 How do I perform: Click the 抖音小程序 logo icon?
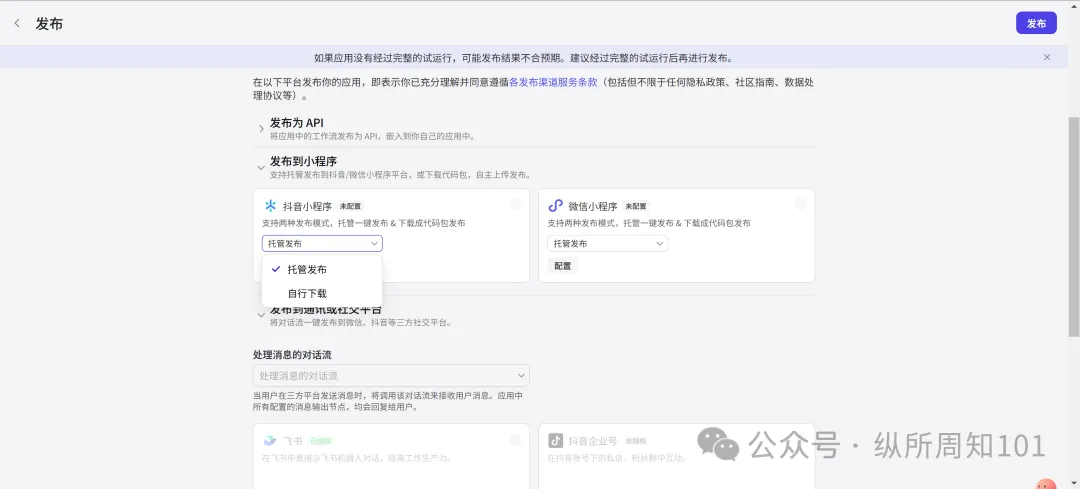coord(271,206)
